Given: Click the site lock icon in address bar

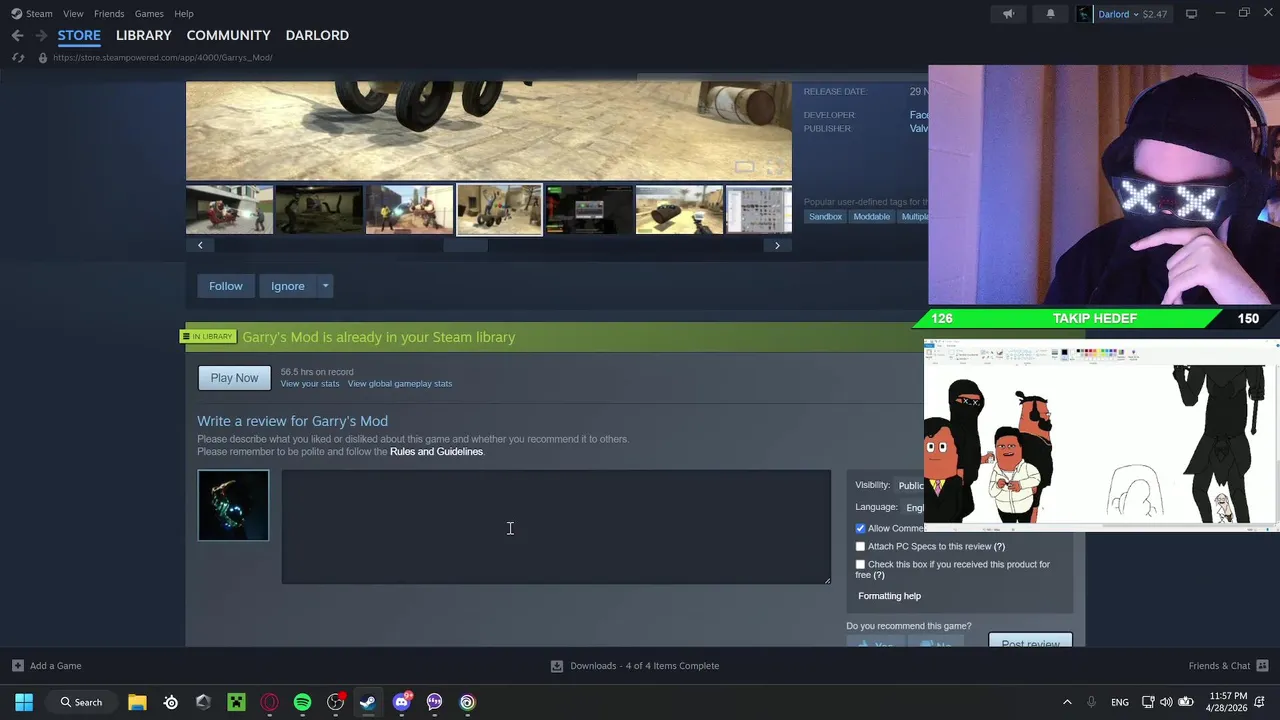Looking at the screenshot, I should click(42, 58).
